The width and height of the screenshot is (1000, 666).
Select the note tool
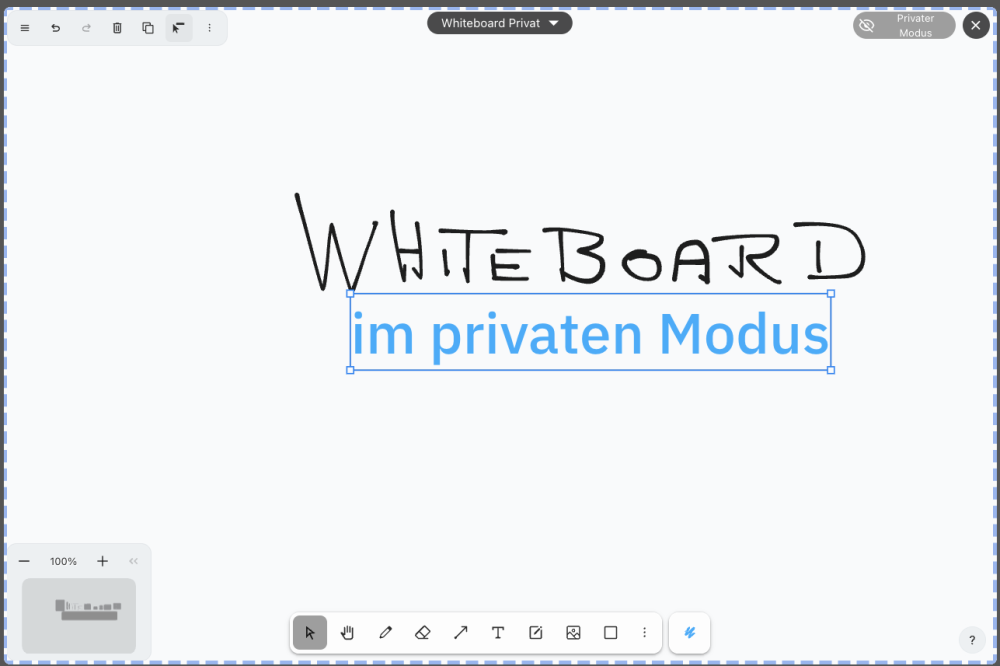[536, 633]
